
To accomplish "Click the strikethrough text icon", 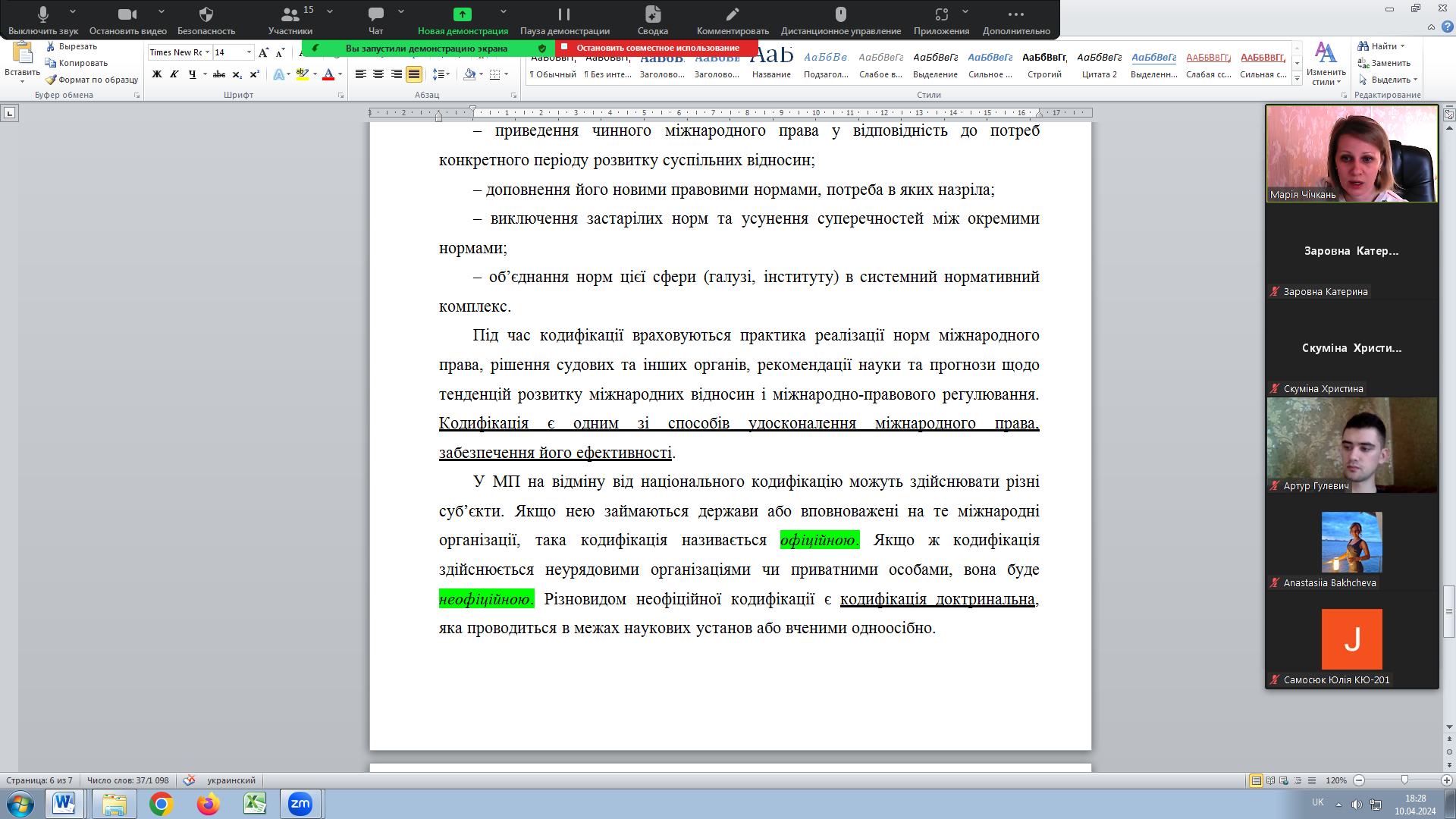I will point(219,74).
